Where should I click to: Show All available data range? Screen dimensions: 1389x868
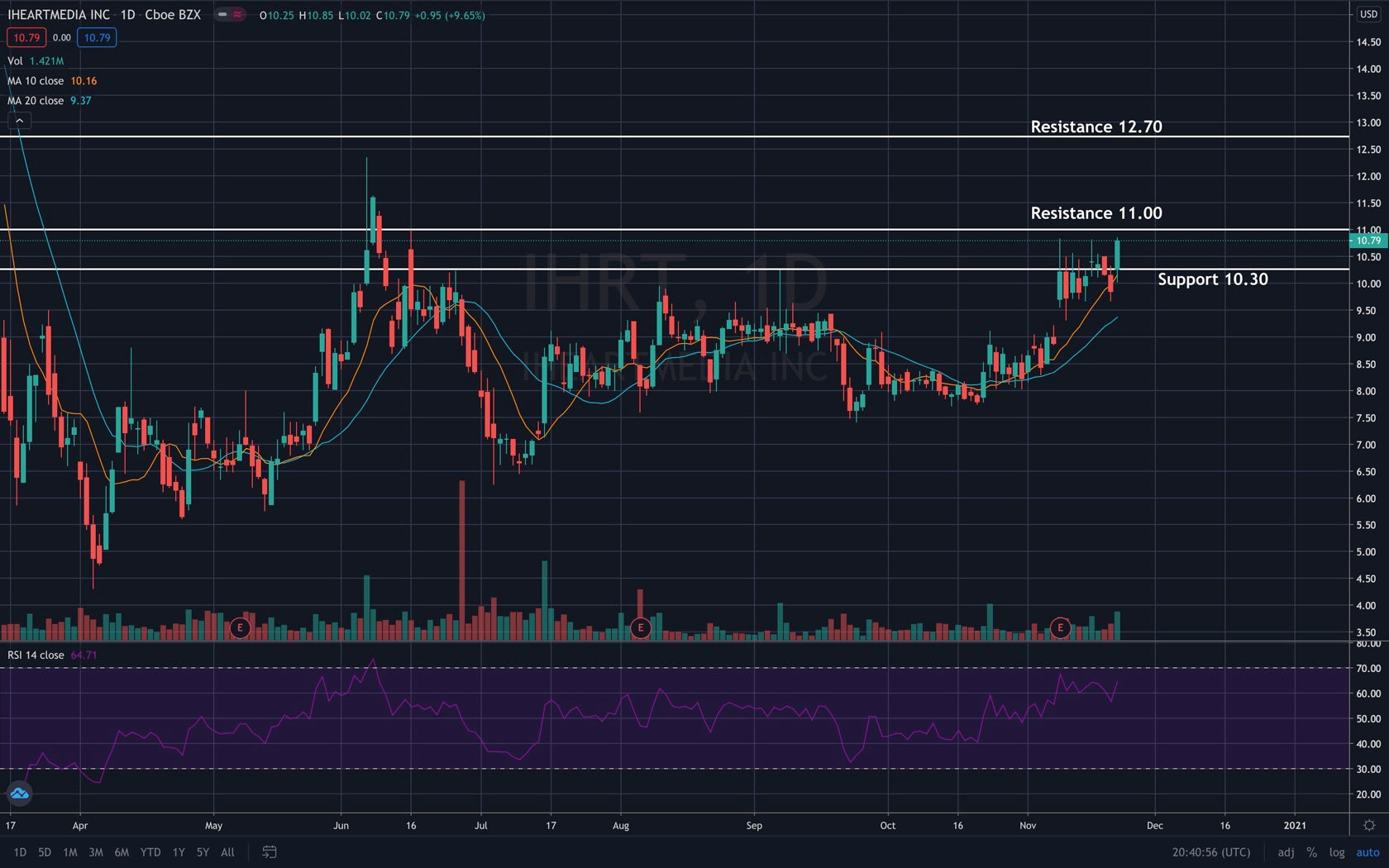click(228, 851)
